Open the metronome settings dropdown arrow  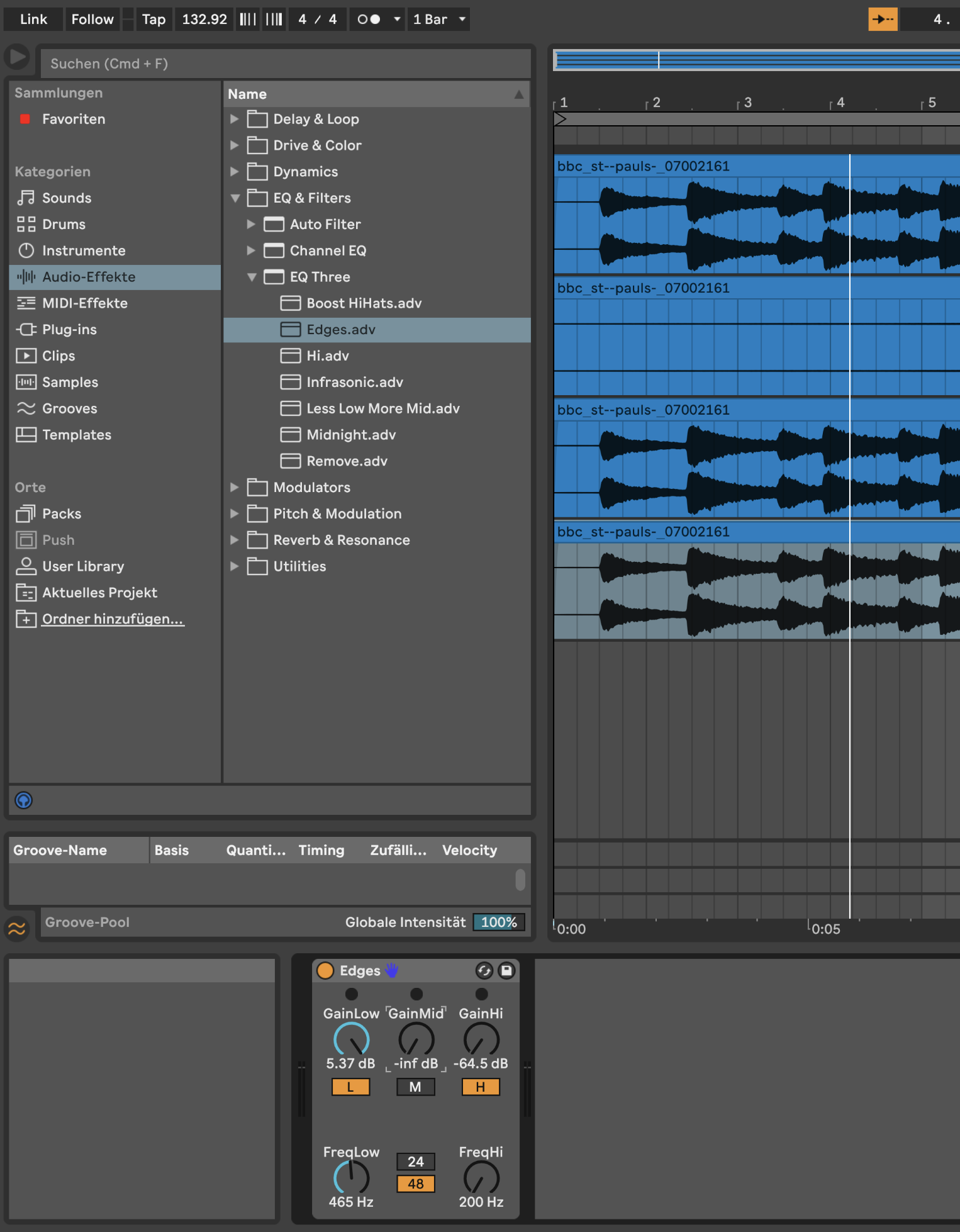397,19
